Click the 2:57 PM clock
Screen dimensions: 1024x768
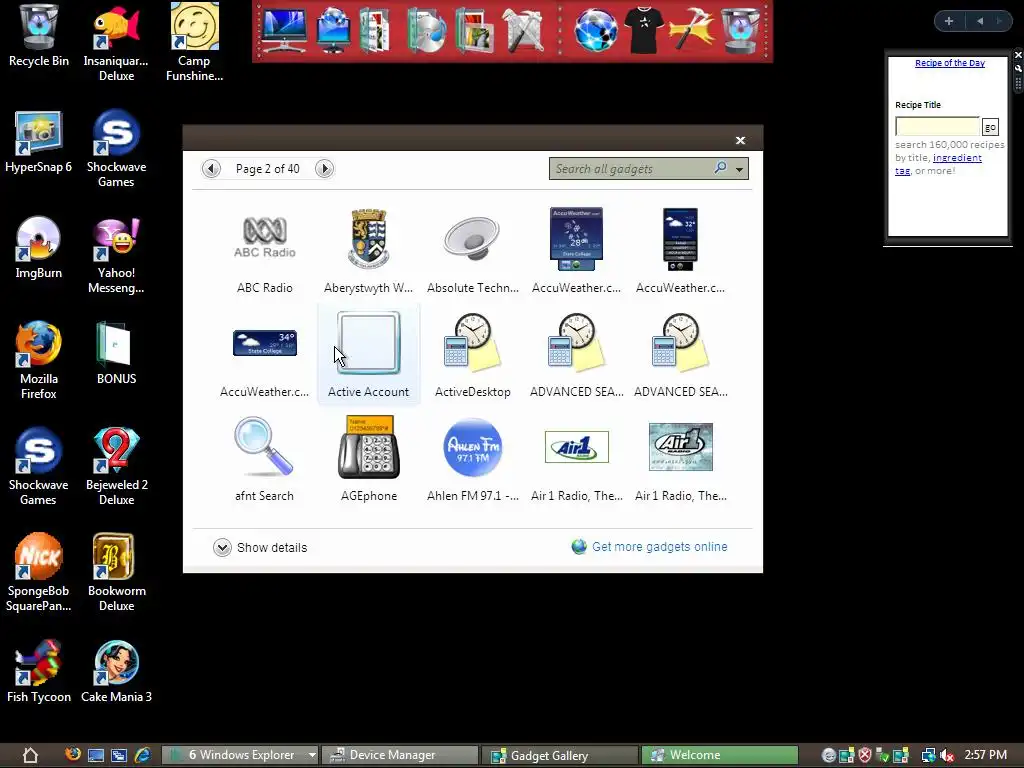click(985, 755)
